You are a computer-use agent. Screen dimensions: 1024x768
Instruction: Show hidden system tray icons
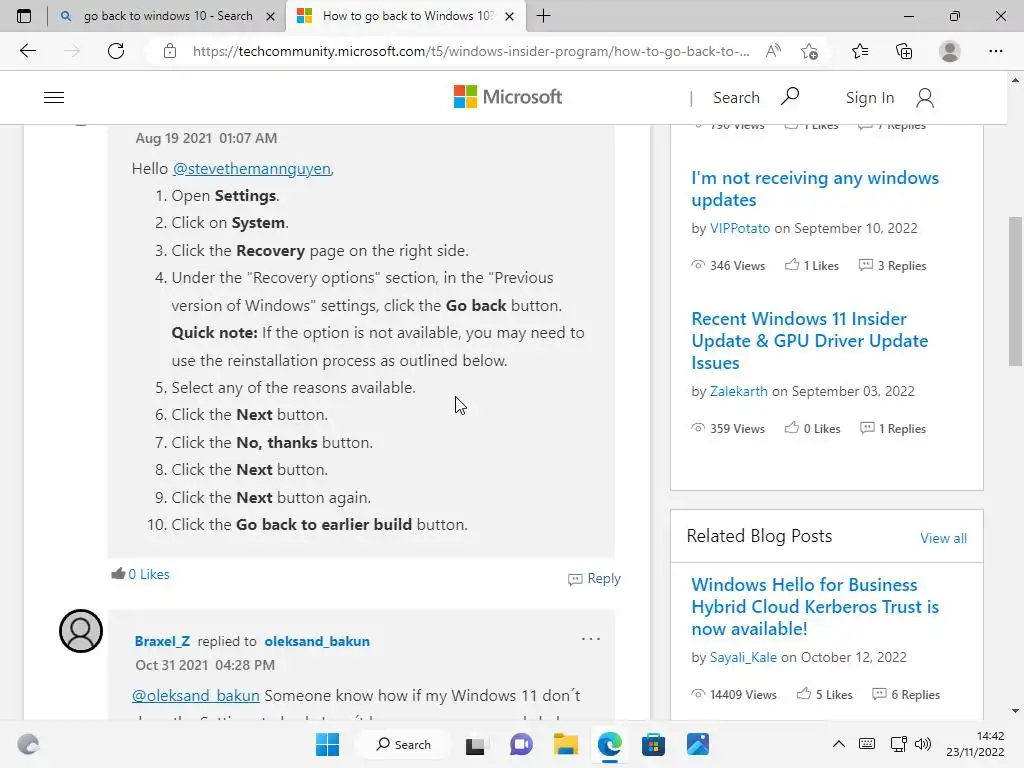(x=839, y=744)
